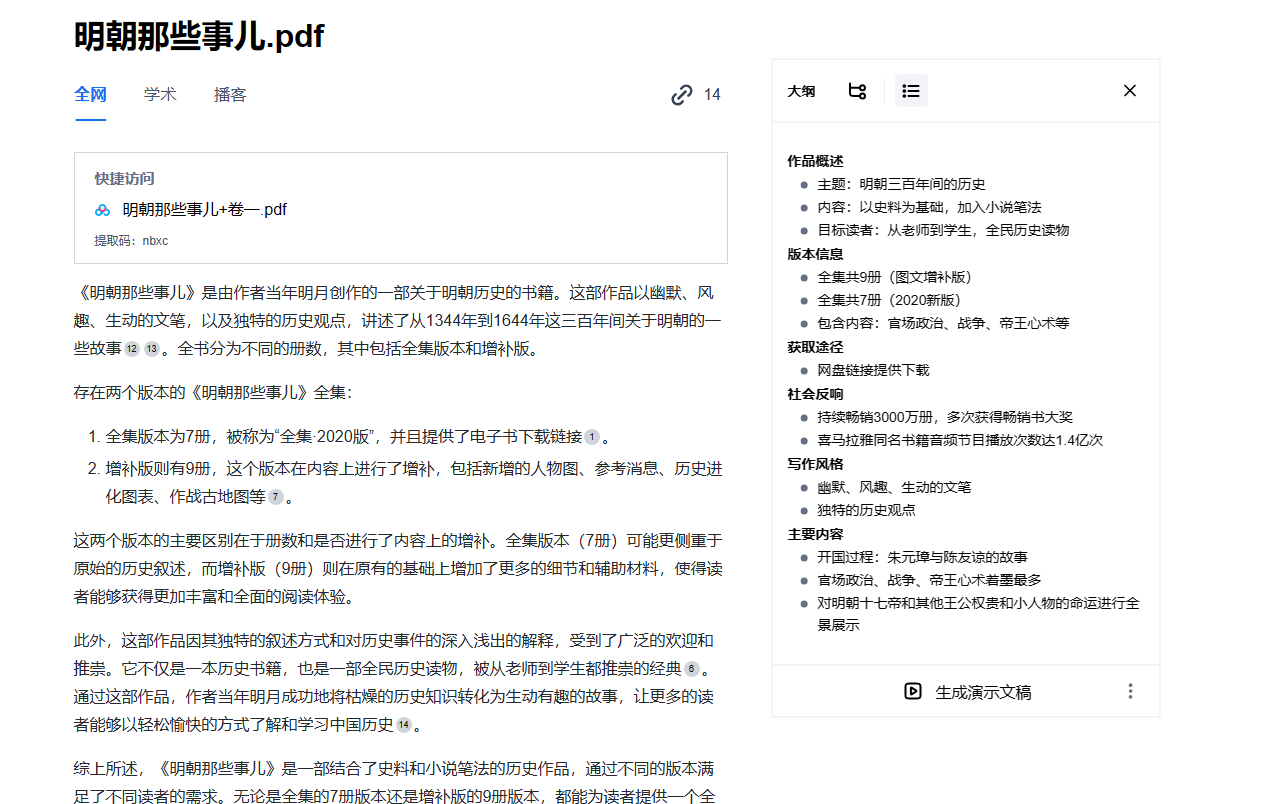Image resolution: width=1271 pixels, height=804 pixels.
Task: Switch to the 播客 tab
Action: (x=230, y=95)
